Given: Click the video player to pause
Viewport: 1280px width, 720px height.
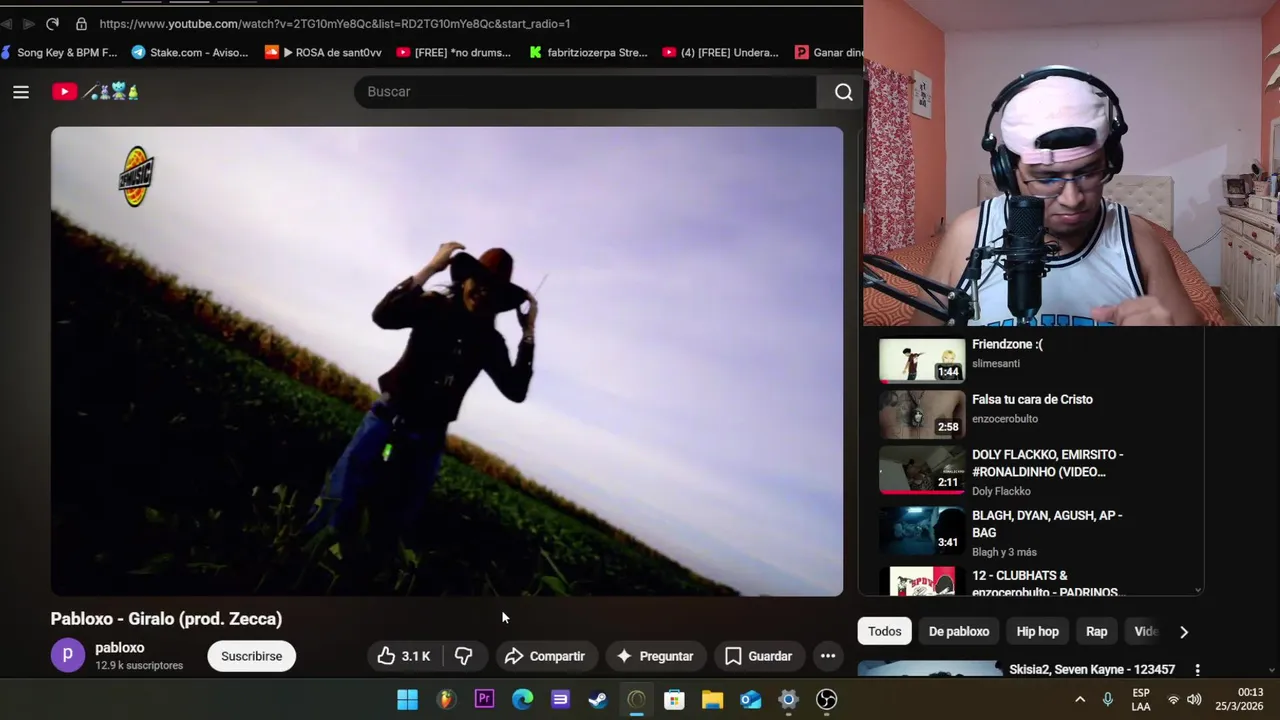Looking at the screenshot, I should (x=447, y=361).
